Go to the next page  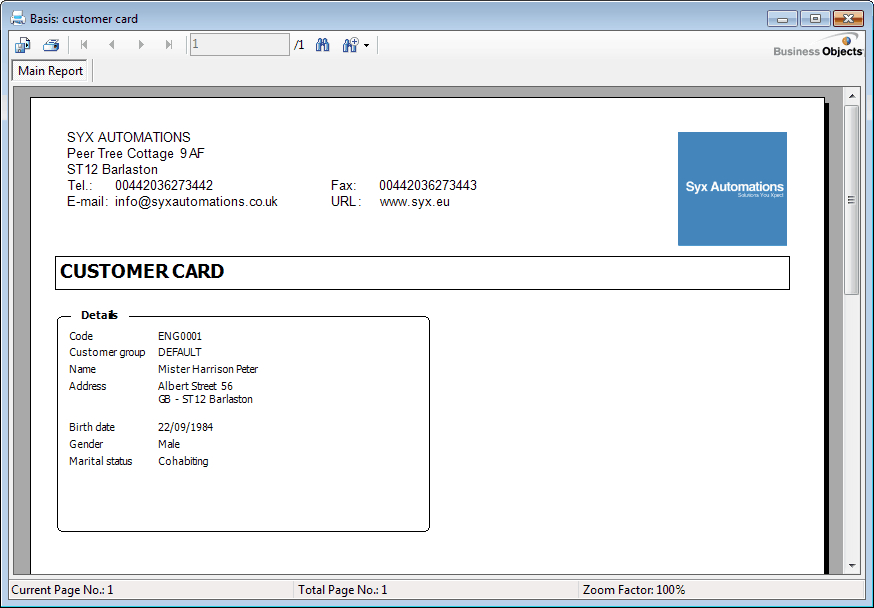pos(141,45)
